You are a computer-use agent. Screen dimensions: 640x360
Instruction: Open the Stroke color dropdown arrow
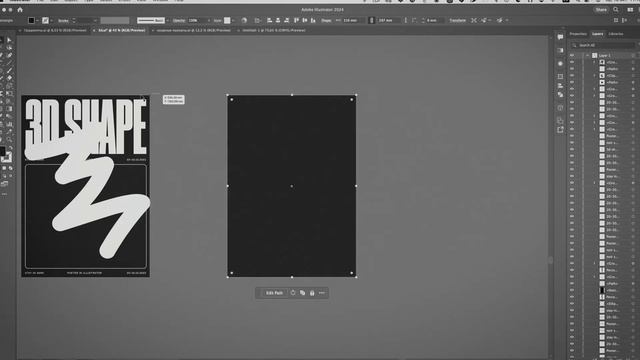[52, 20]
